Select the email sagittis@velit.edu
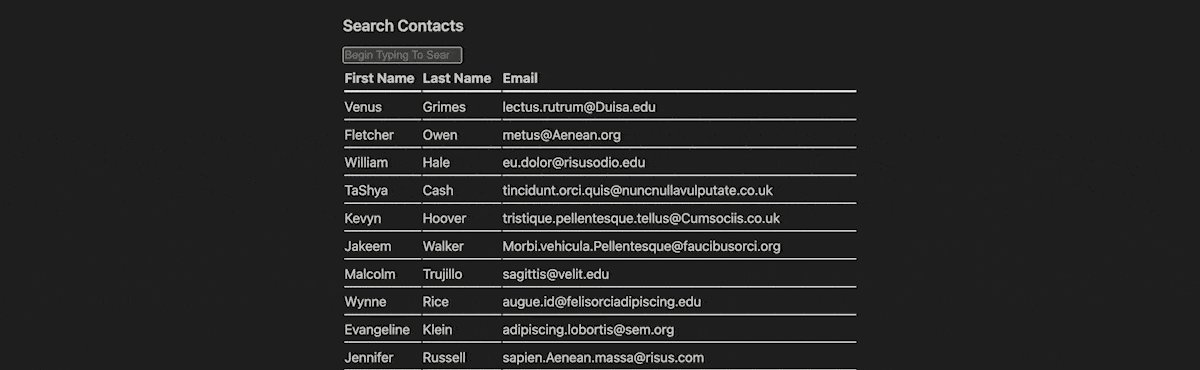1200x370 pixels. coord(556,275)
